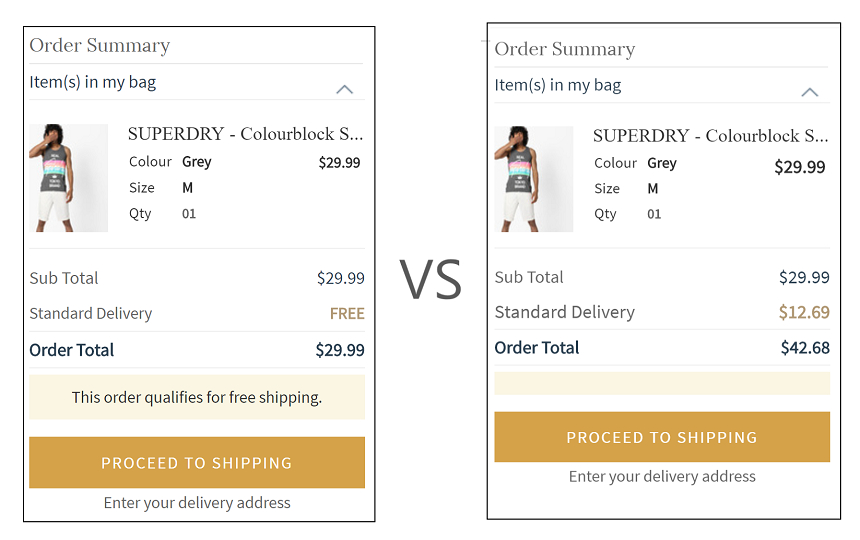860x540 pixels.
Task: Collapse bag items chevron in $42.68 order summary
Action: (810, 92)
